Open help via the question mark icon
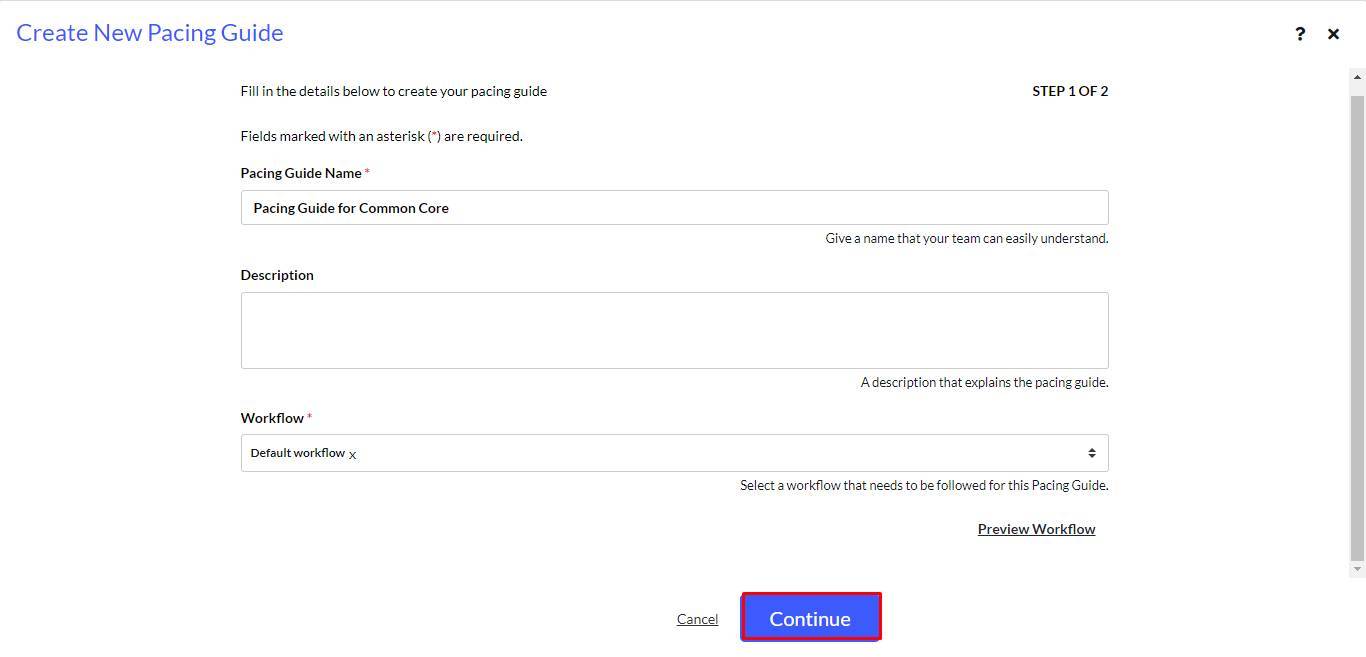The height and width of the screenshot is (657, 1366). (1300, 34)
